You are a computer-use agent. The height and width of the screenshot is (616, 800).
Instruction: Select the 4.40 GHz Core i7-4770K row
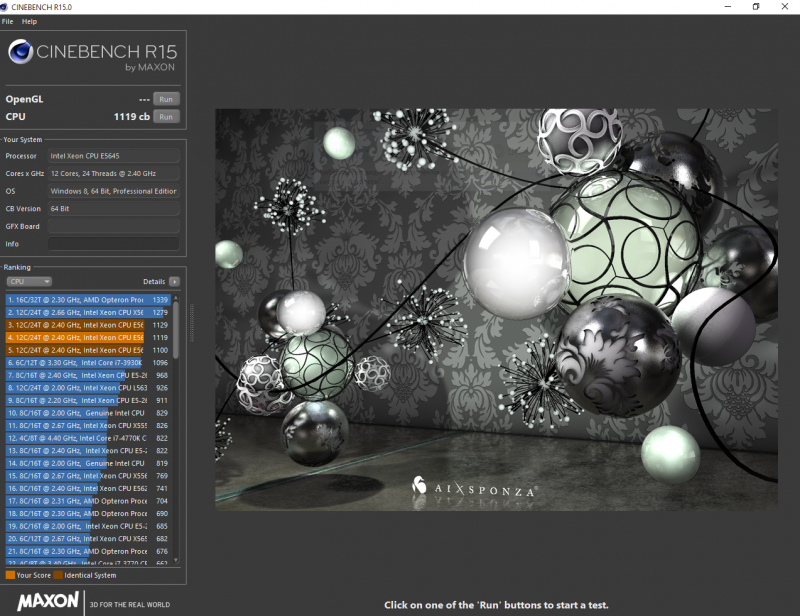coord(88,438)
